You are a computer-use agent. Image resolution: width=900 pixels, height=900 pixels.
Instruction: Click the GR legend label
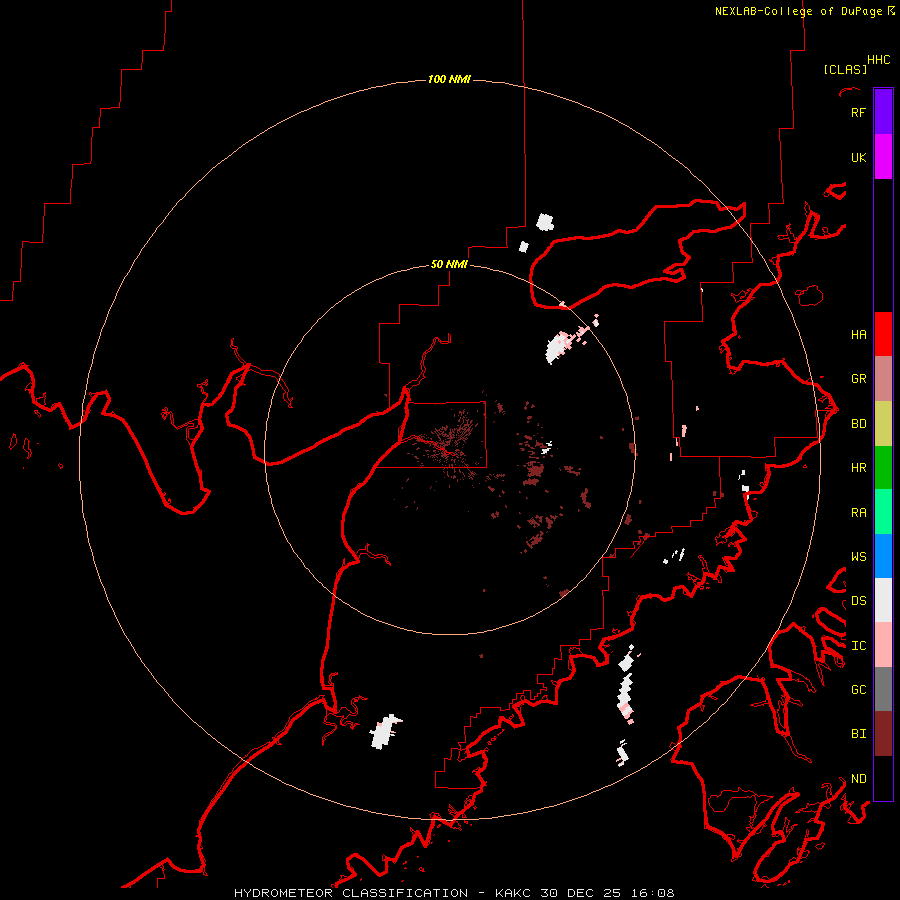pyautogui.click(x=858, y=378)
